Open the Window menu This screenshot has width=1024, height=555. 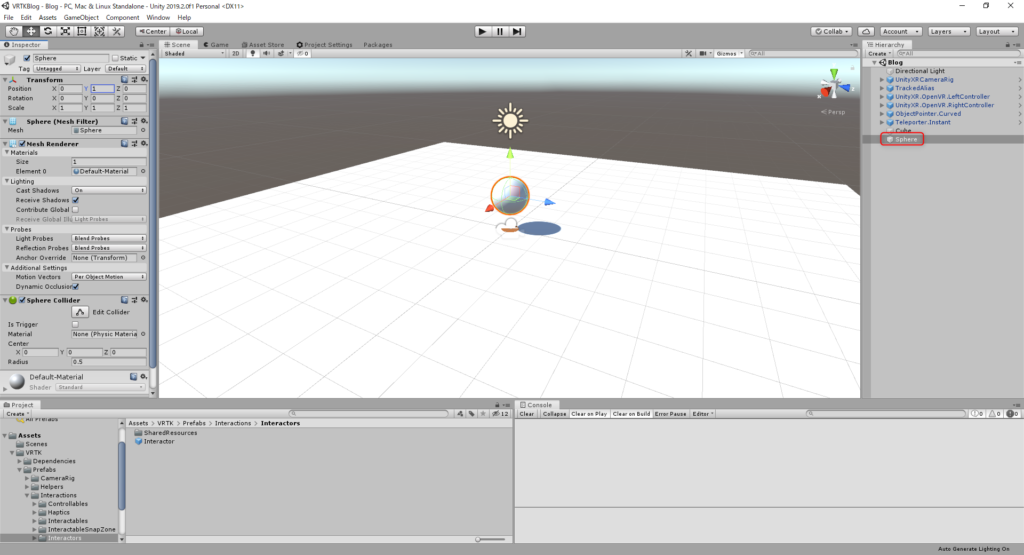point(158,18)
